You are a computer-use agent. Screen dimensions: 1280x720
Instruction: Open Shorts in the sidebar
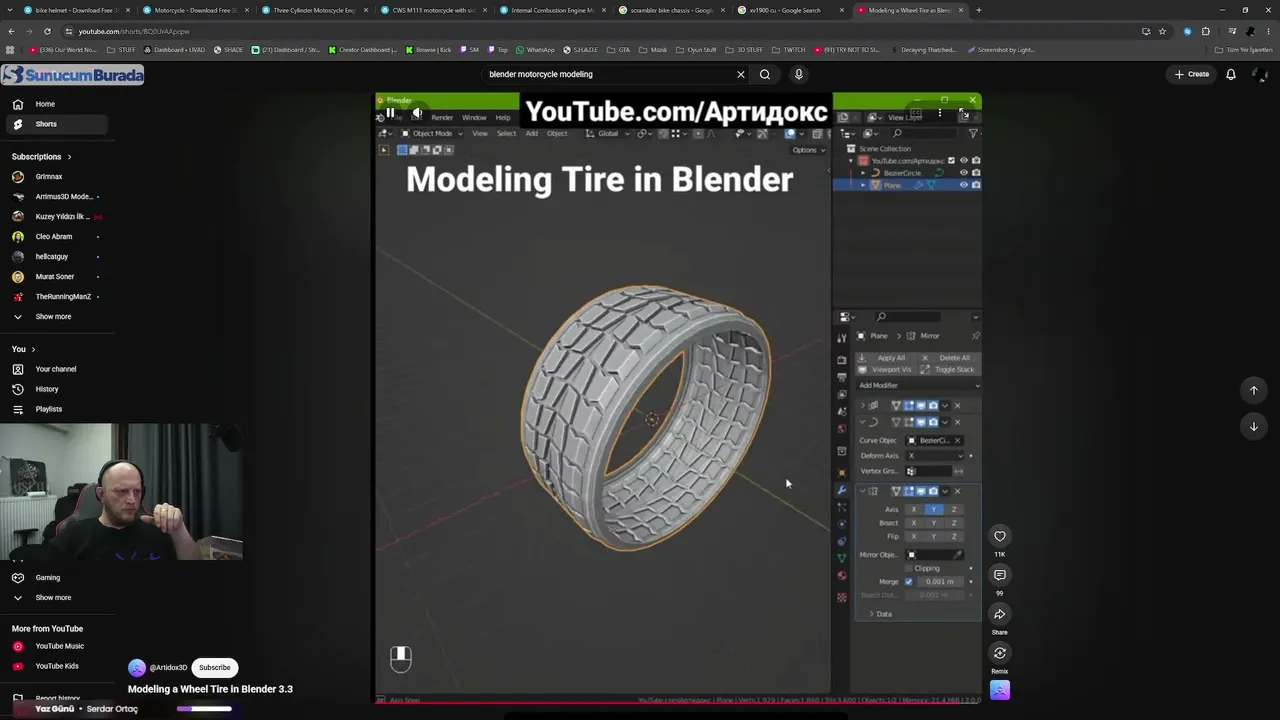click(57, 124)
